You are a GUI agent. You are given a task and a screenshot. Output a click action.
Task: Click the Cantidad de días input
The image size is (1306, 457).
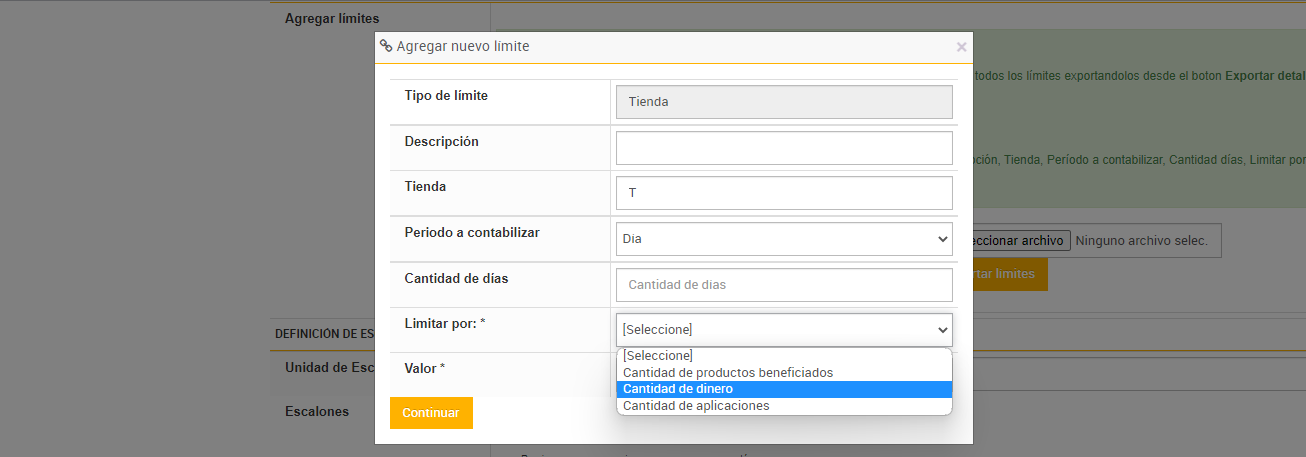pyautogui.click(x=784, y=285)
